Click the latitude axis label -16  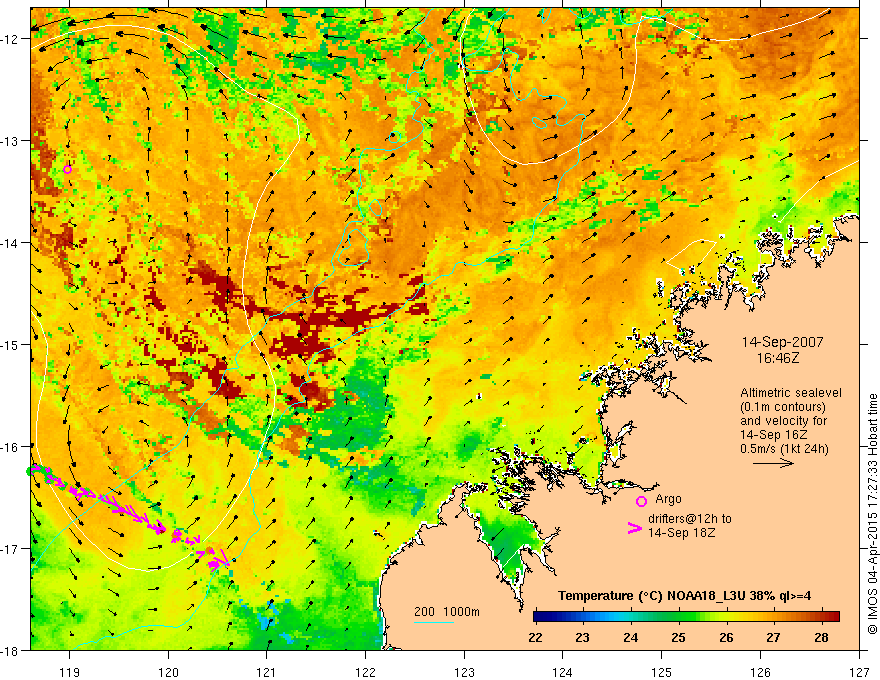(10, 447)
